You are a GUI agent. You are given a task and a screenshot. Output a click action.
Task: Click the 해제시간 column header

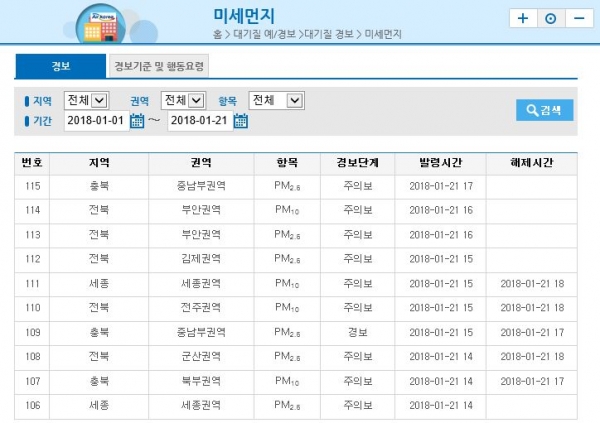(x=532, y=163)
